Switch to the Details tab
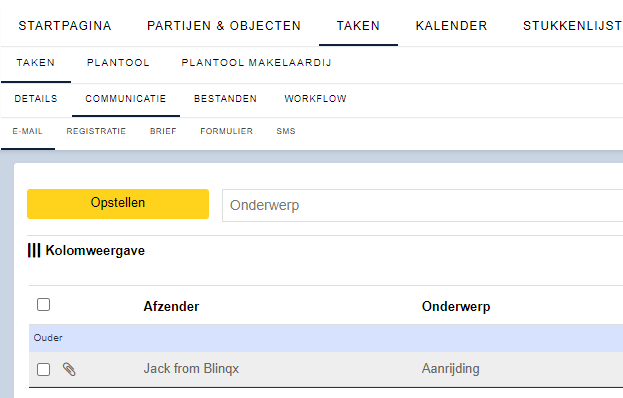Image resolution: width=623 pixels, height=398 pixels. [36, 99]
